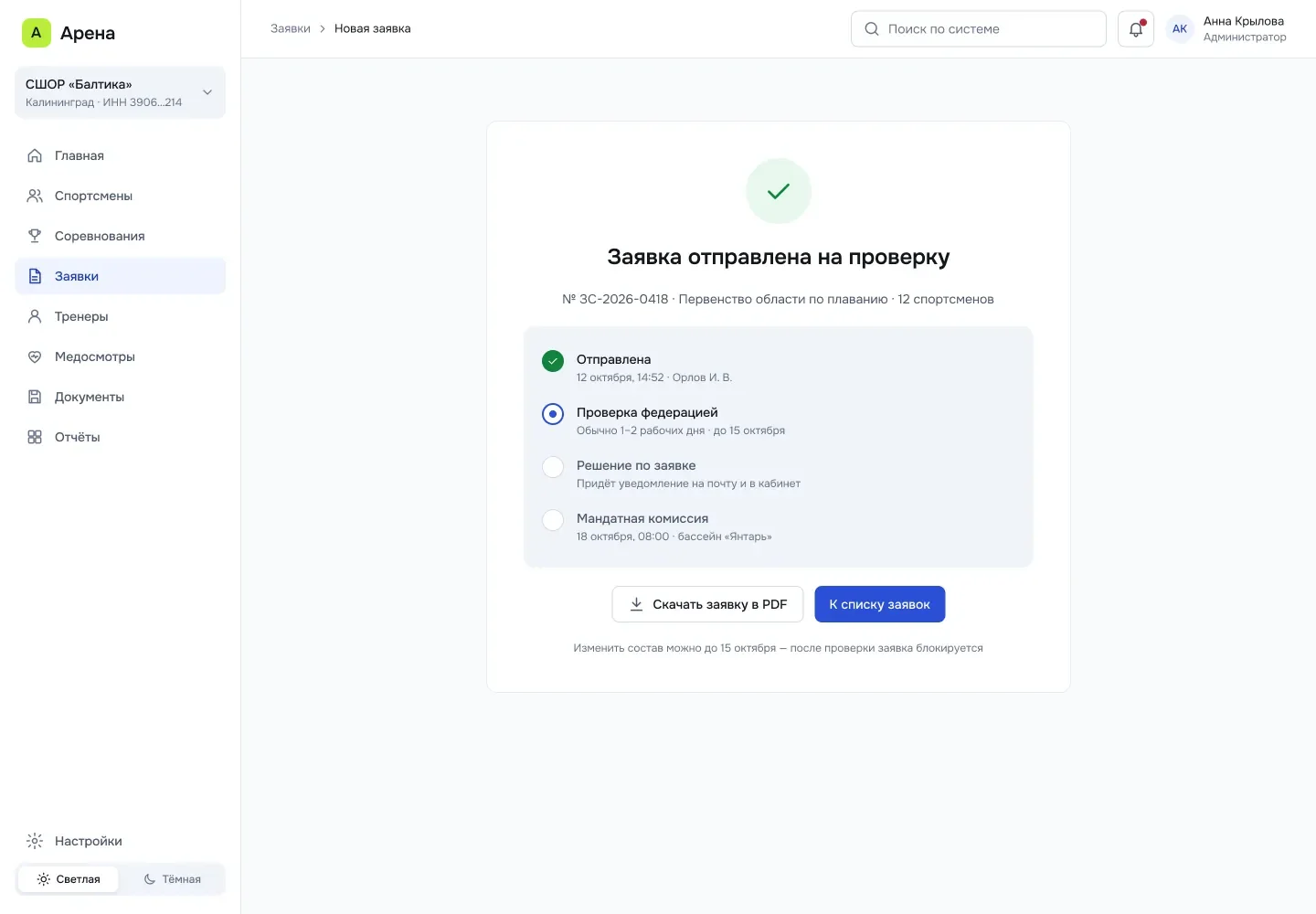Click the save icon beside Документы
The height and width of the screenshot is (914, 1316).
point(35,397)
